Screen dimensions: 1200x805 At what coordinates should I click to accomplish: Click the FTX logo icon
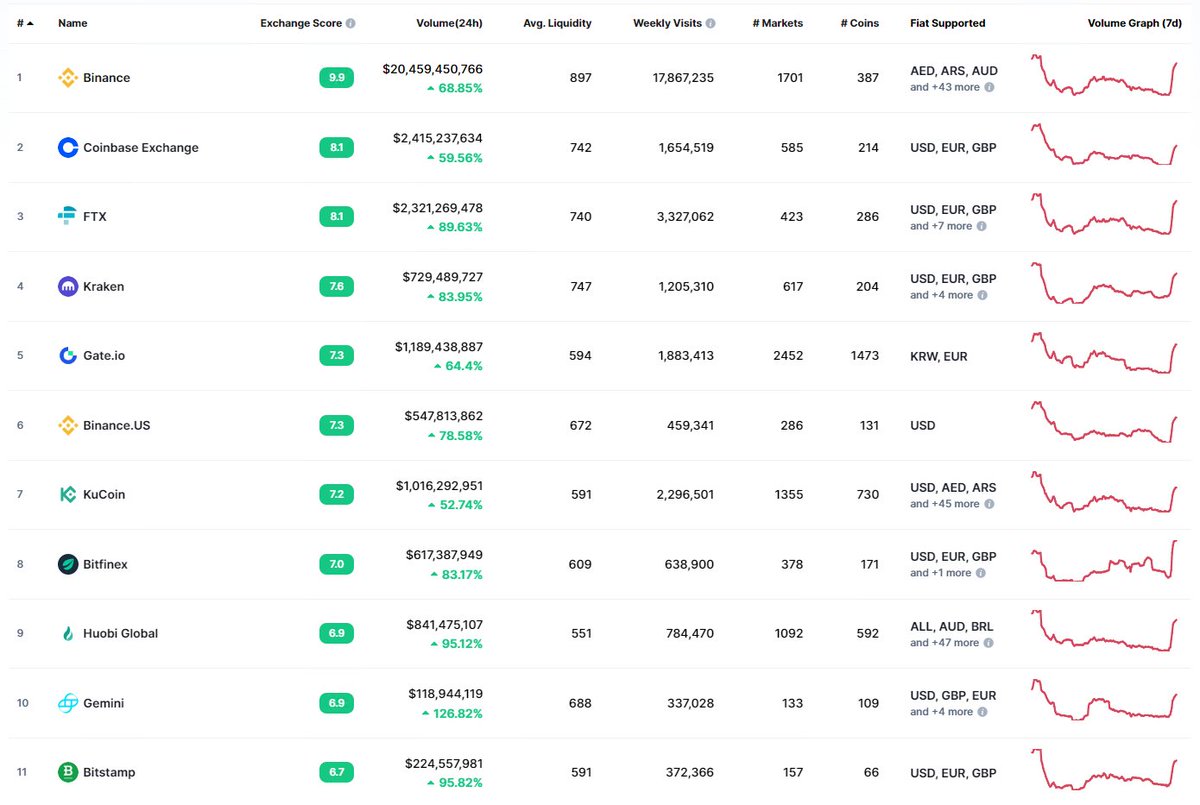(68, 217)
